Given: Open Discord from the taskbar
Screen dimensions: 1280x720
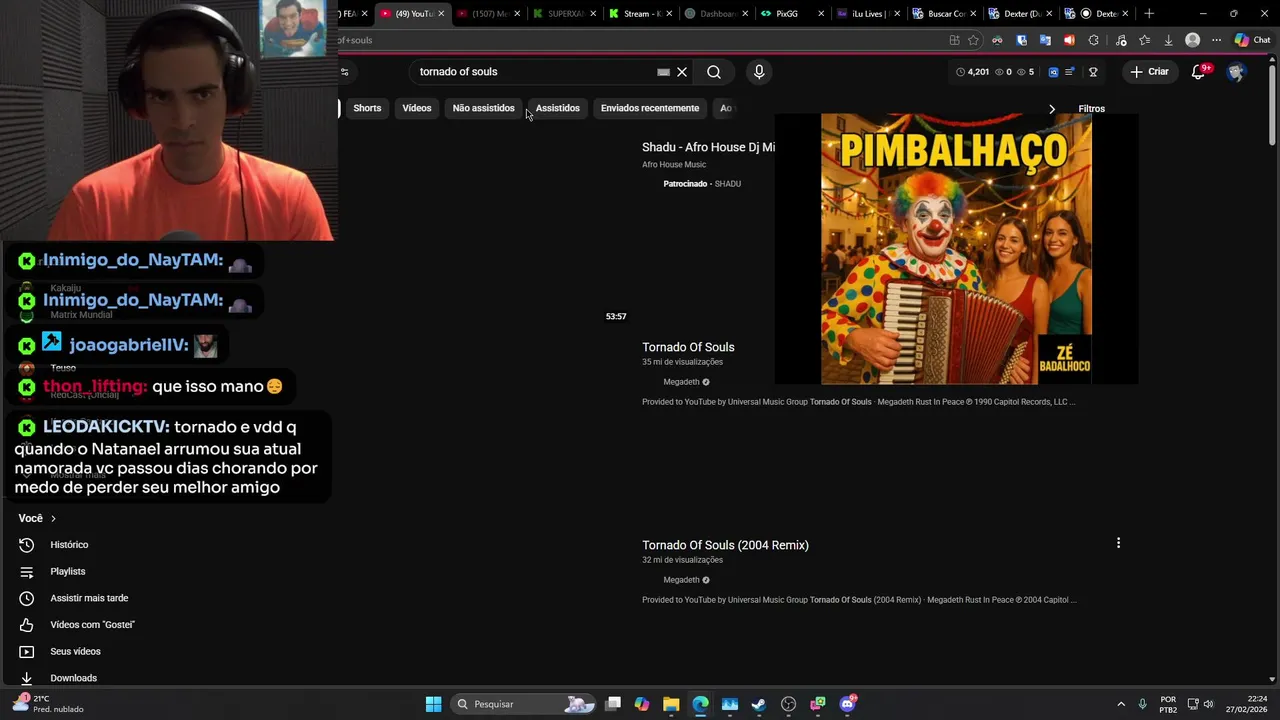Looking at the screenshot, I should pyautogui.click(x=847, y=704).
